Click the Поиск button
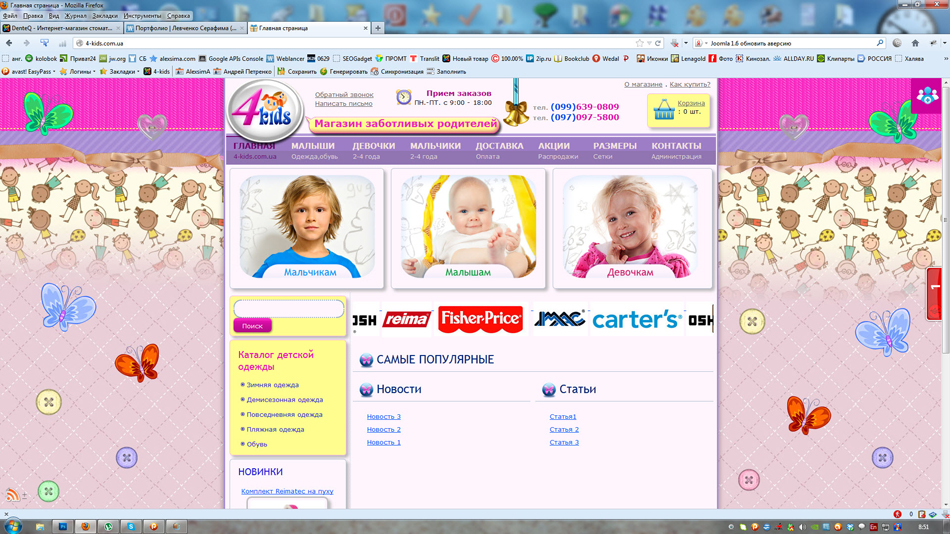The width and height of the screenshot is (950, 534). pos(253,325)
